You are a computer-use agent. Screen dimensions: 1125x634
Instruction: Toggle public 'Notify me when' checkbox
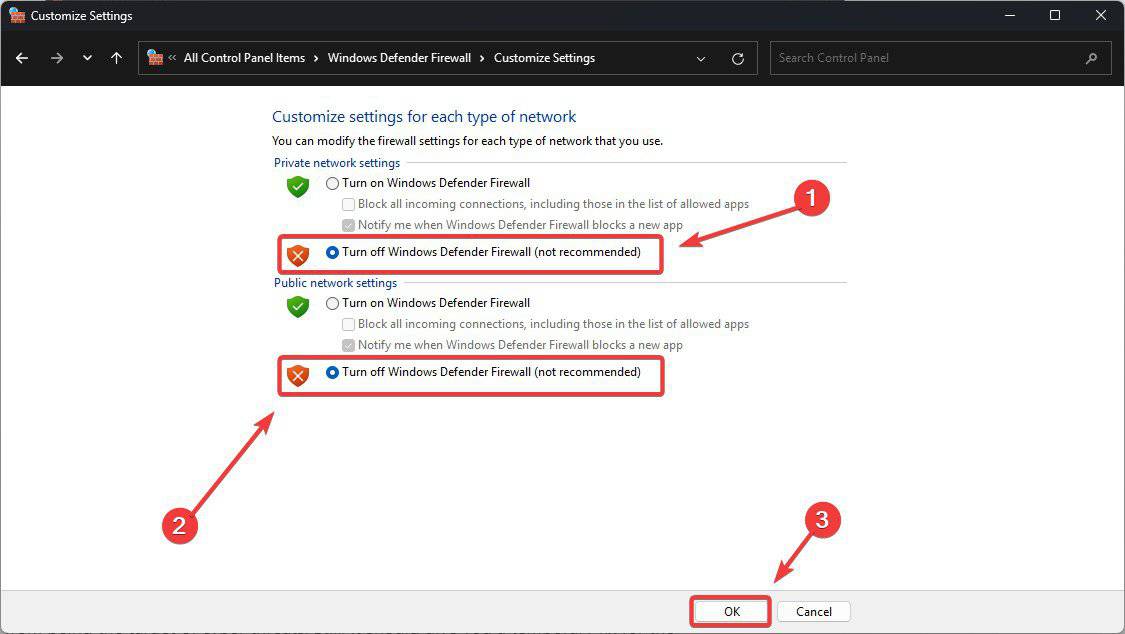[x=349, y=345]
